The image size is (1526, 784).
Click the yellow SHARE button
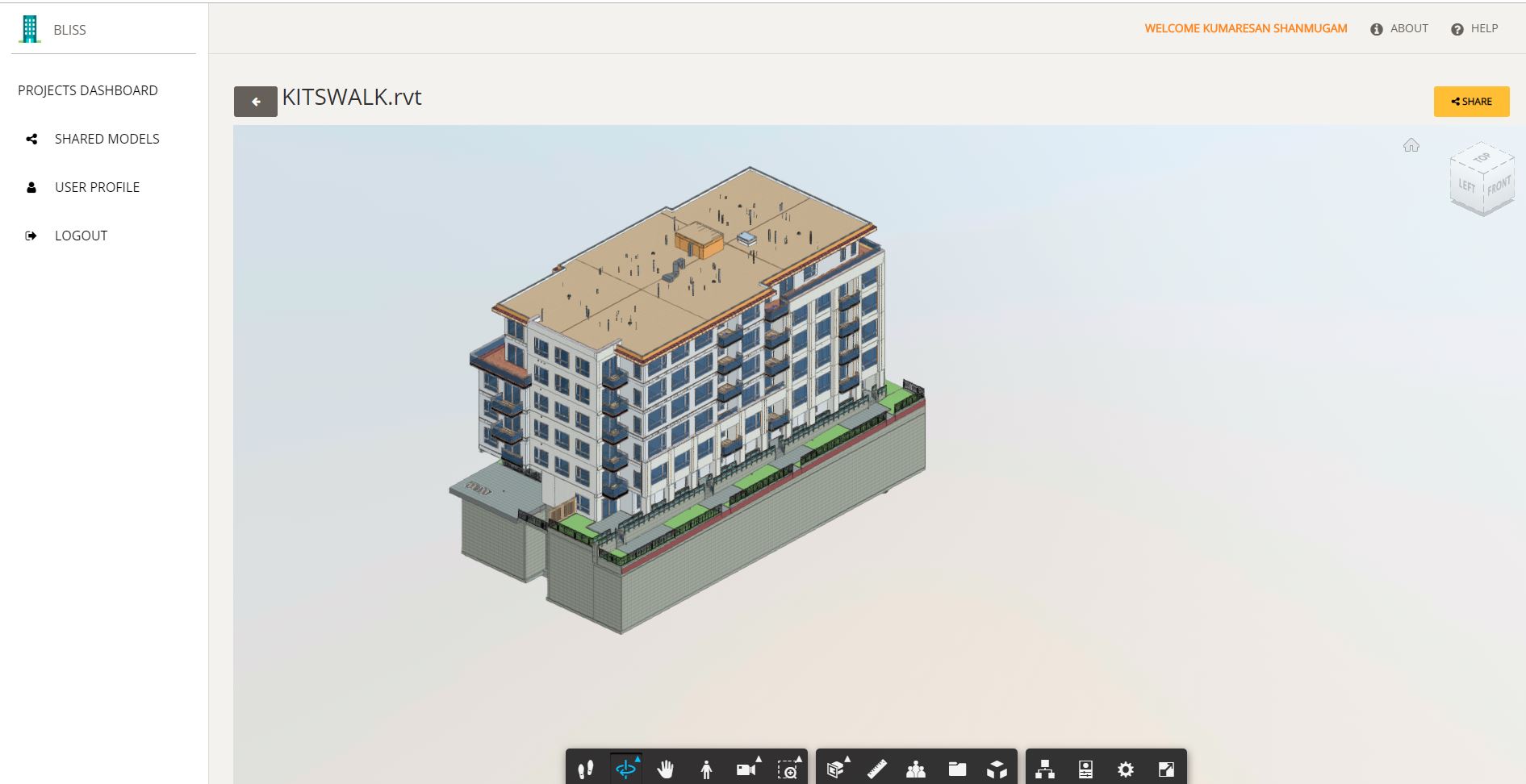pos(1471,102)
